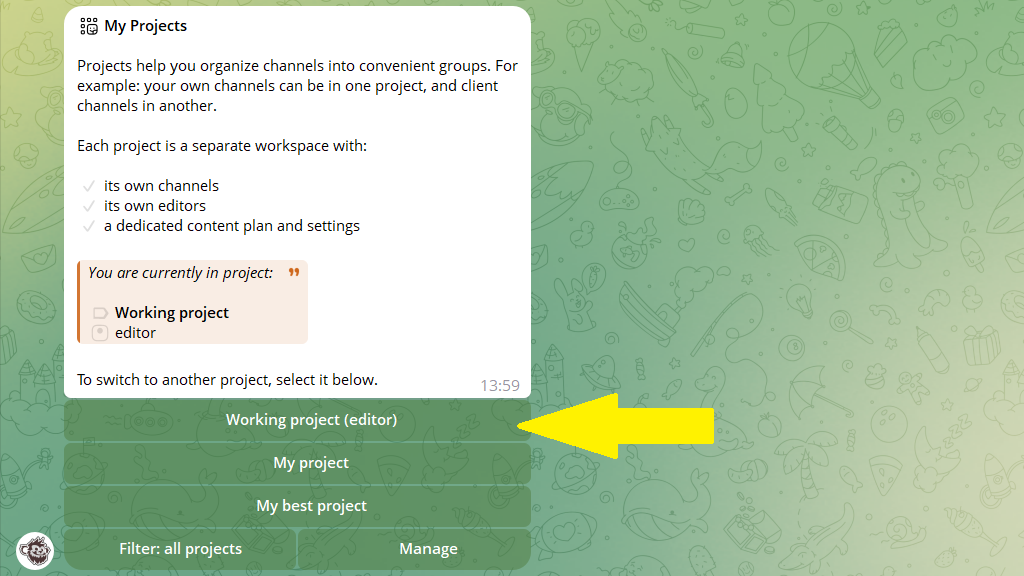Click checkmark beside its own editors

click(x=89, y=206)
